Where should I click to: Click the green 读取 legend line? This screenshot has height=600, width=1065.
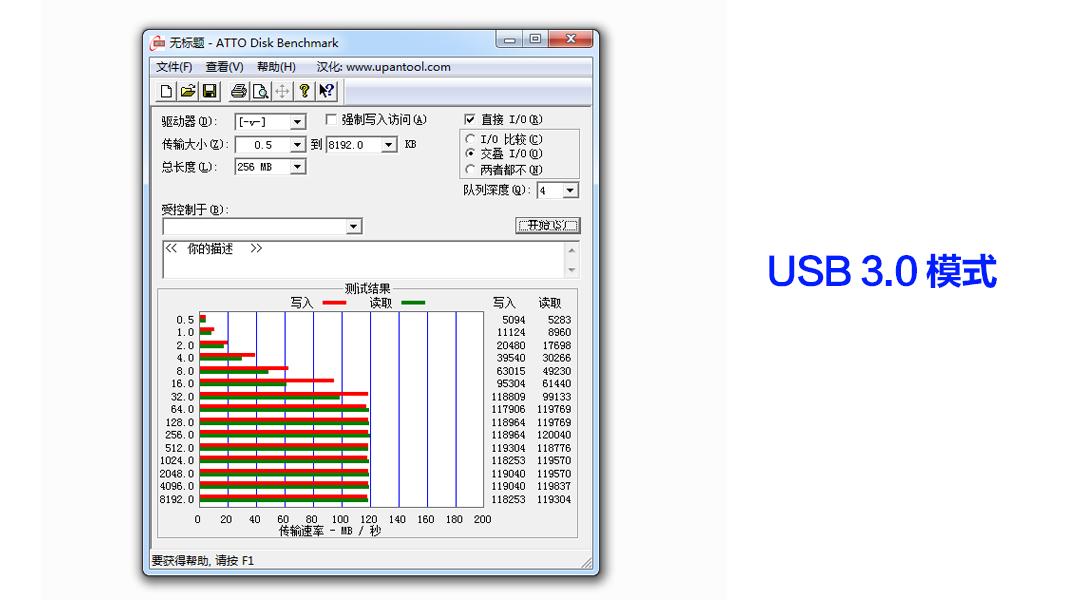point(413,302)
